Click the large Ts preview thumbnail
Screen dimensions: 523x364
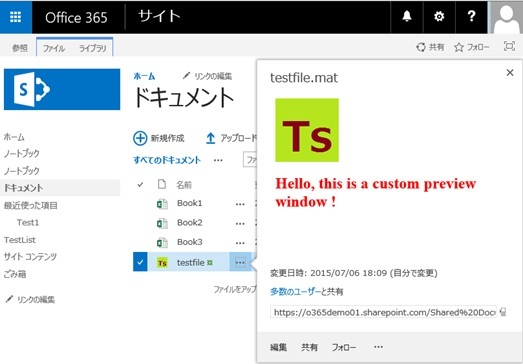pyautogui.click(x=307, y=130)
